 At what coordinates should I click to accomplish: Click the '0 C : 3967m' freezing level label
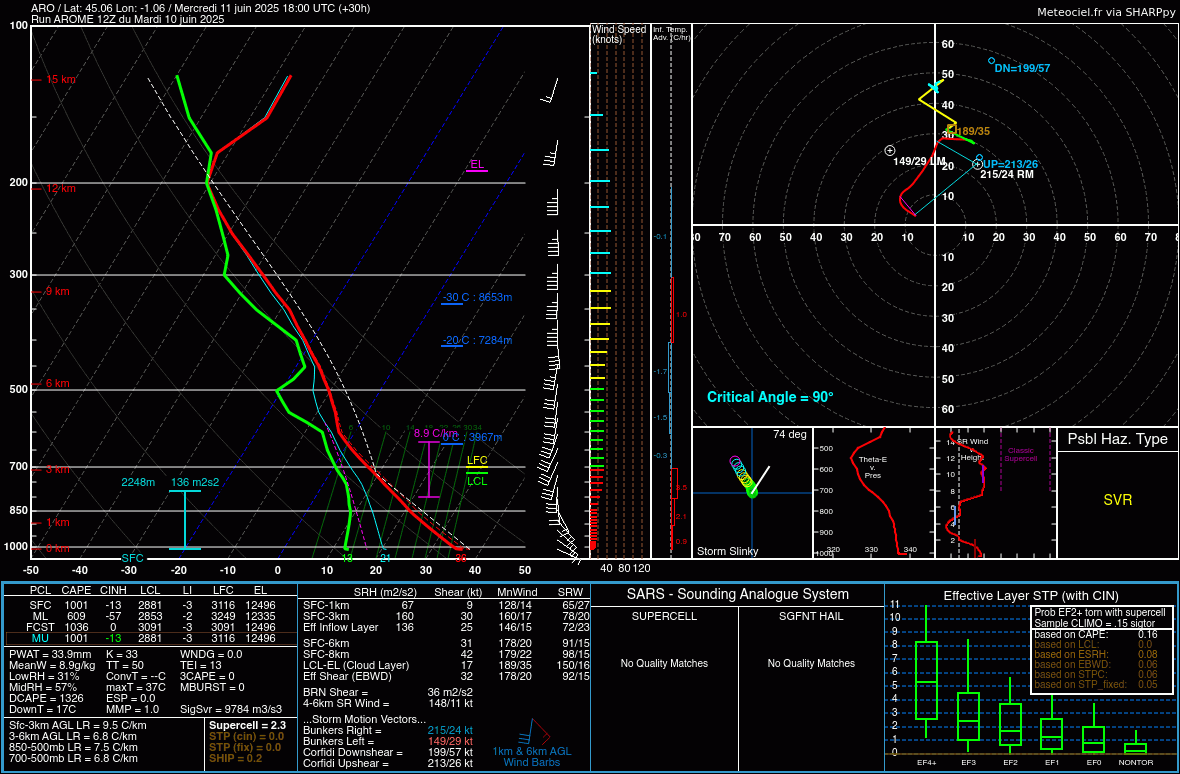(472, 437)
